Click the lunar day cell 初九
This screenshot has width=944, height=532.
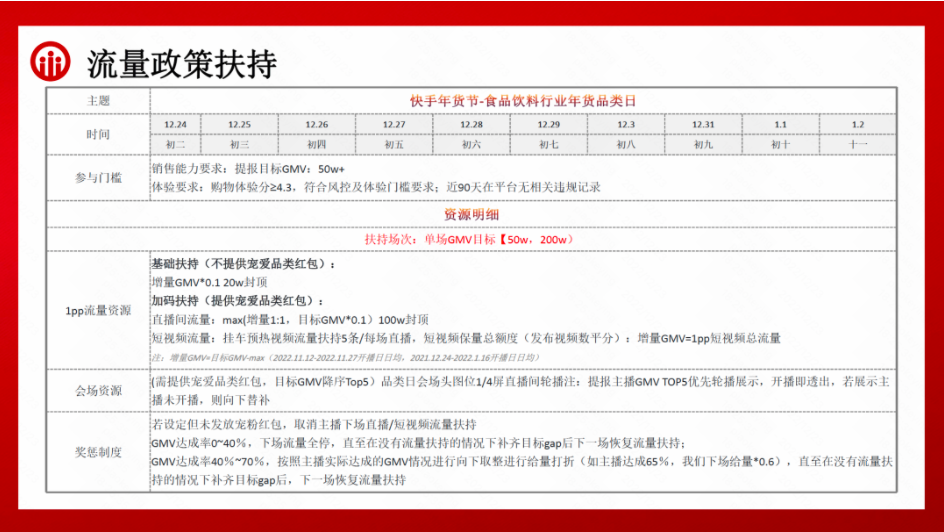[x=703, y=144]
